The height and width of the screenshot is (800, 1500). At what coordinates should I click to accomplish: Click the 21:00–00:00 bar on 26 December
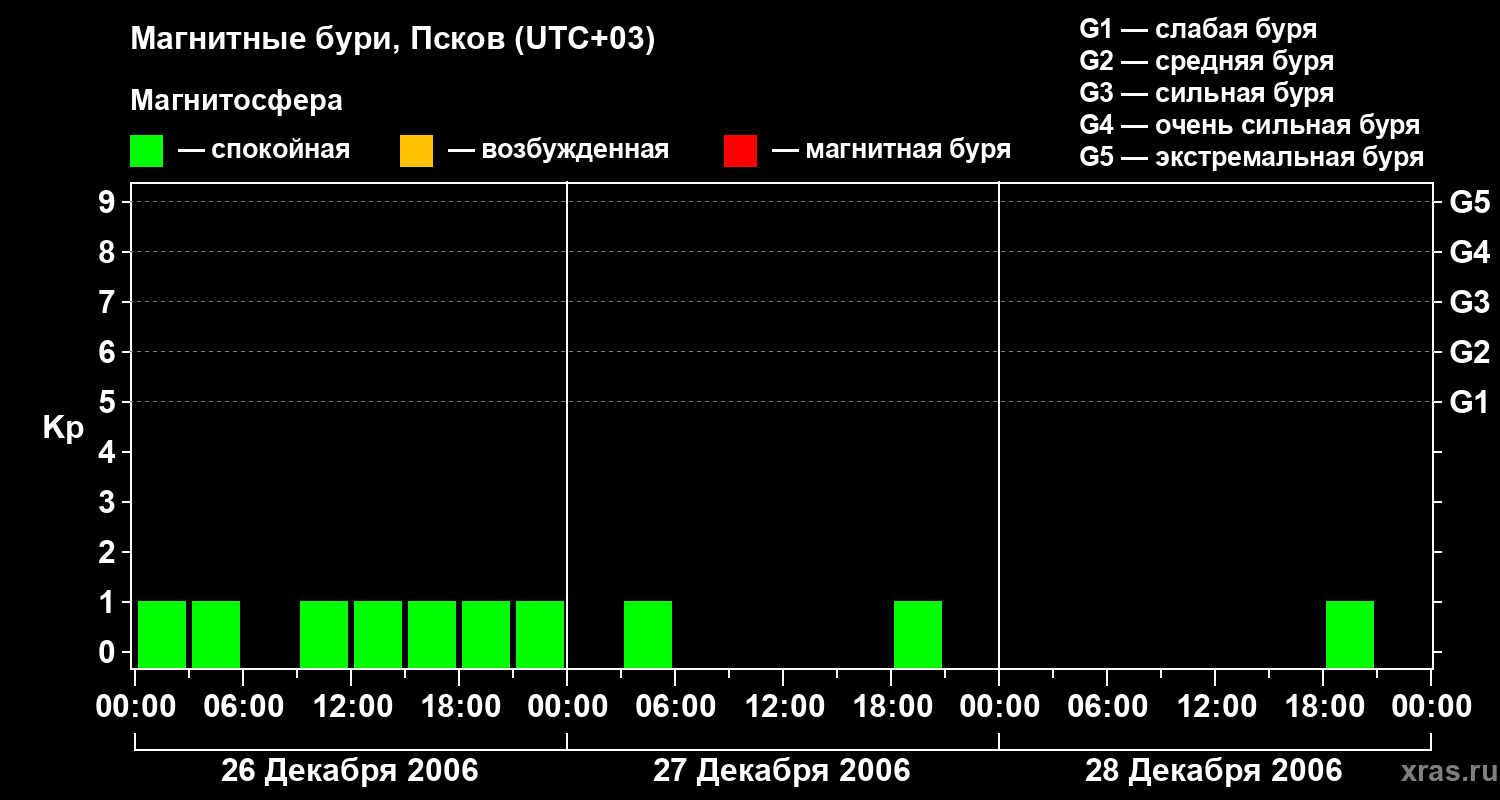(540, 634)
